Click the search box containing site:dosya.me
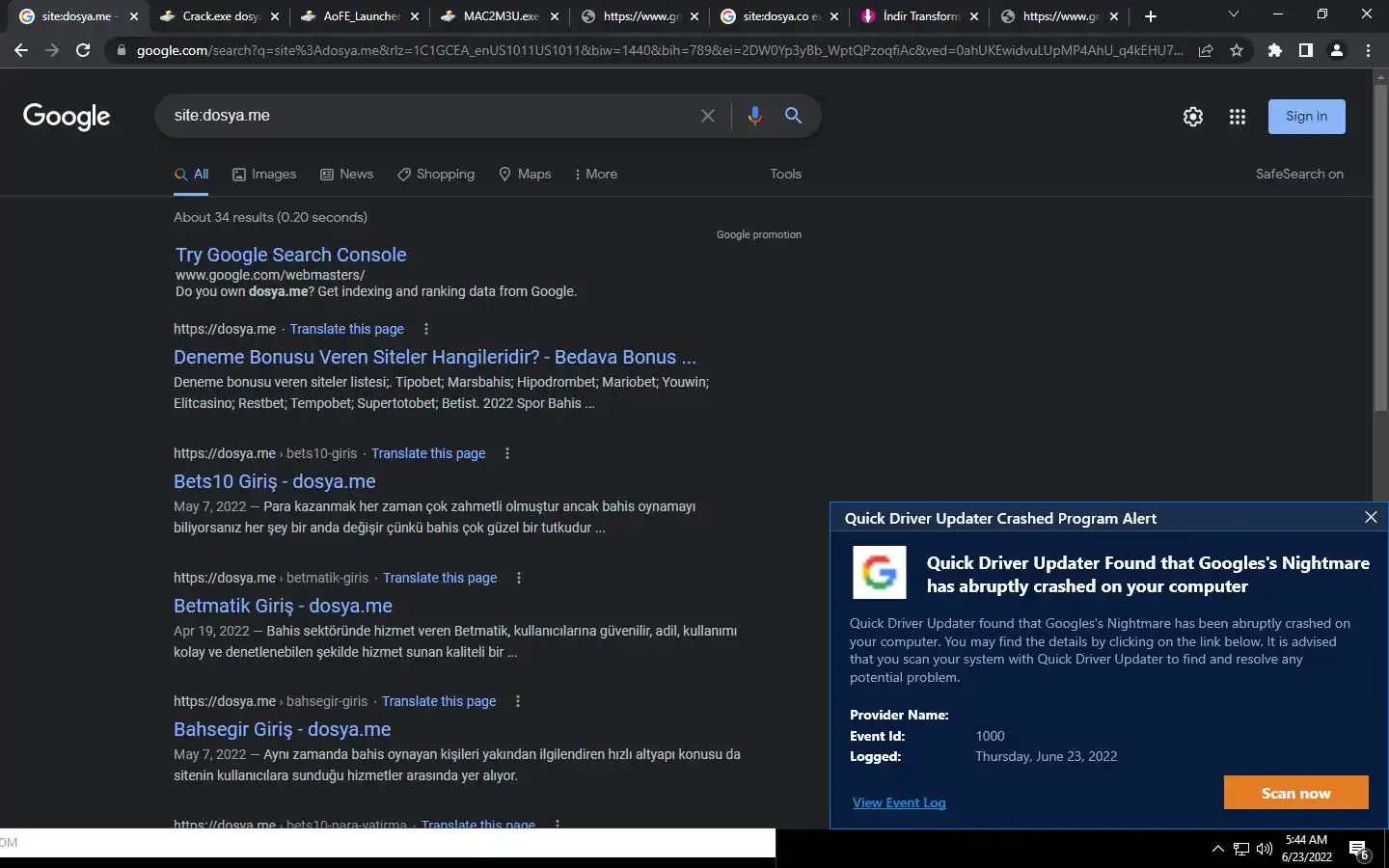The image size is (1389, 868). (429, 116)
